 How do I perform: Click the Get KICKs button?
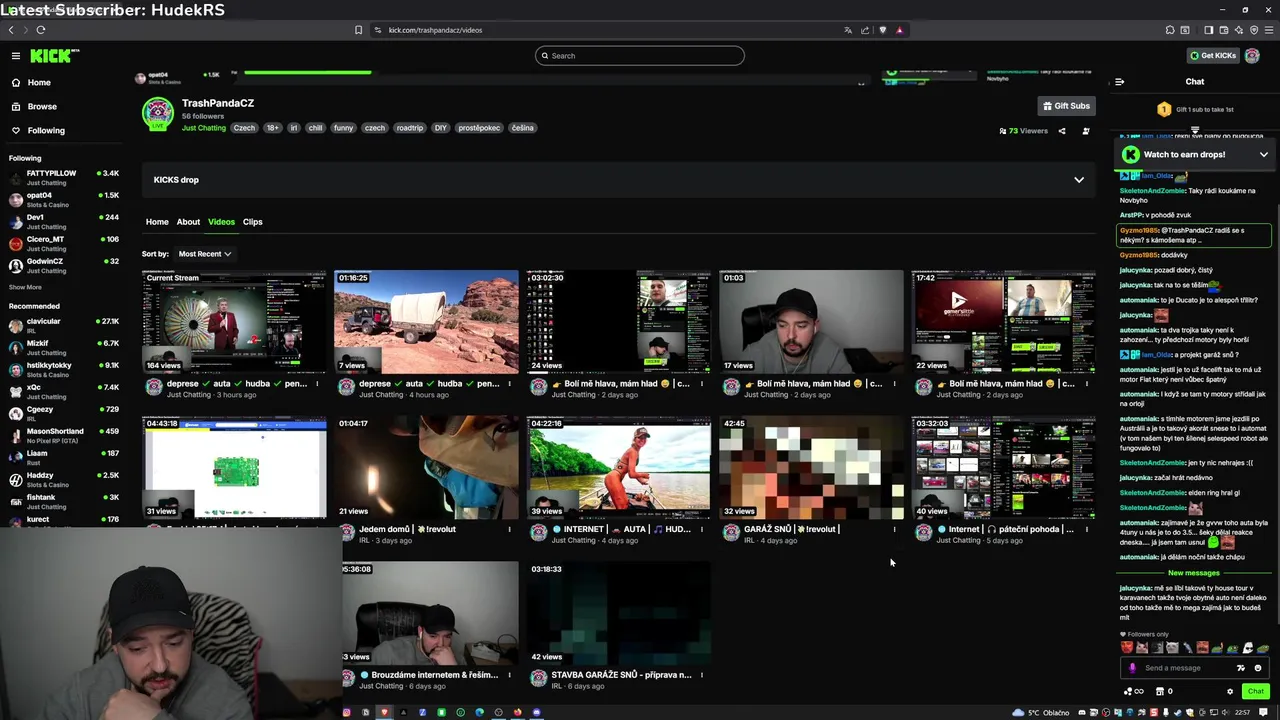[x=1212, y=56]
